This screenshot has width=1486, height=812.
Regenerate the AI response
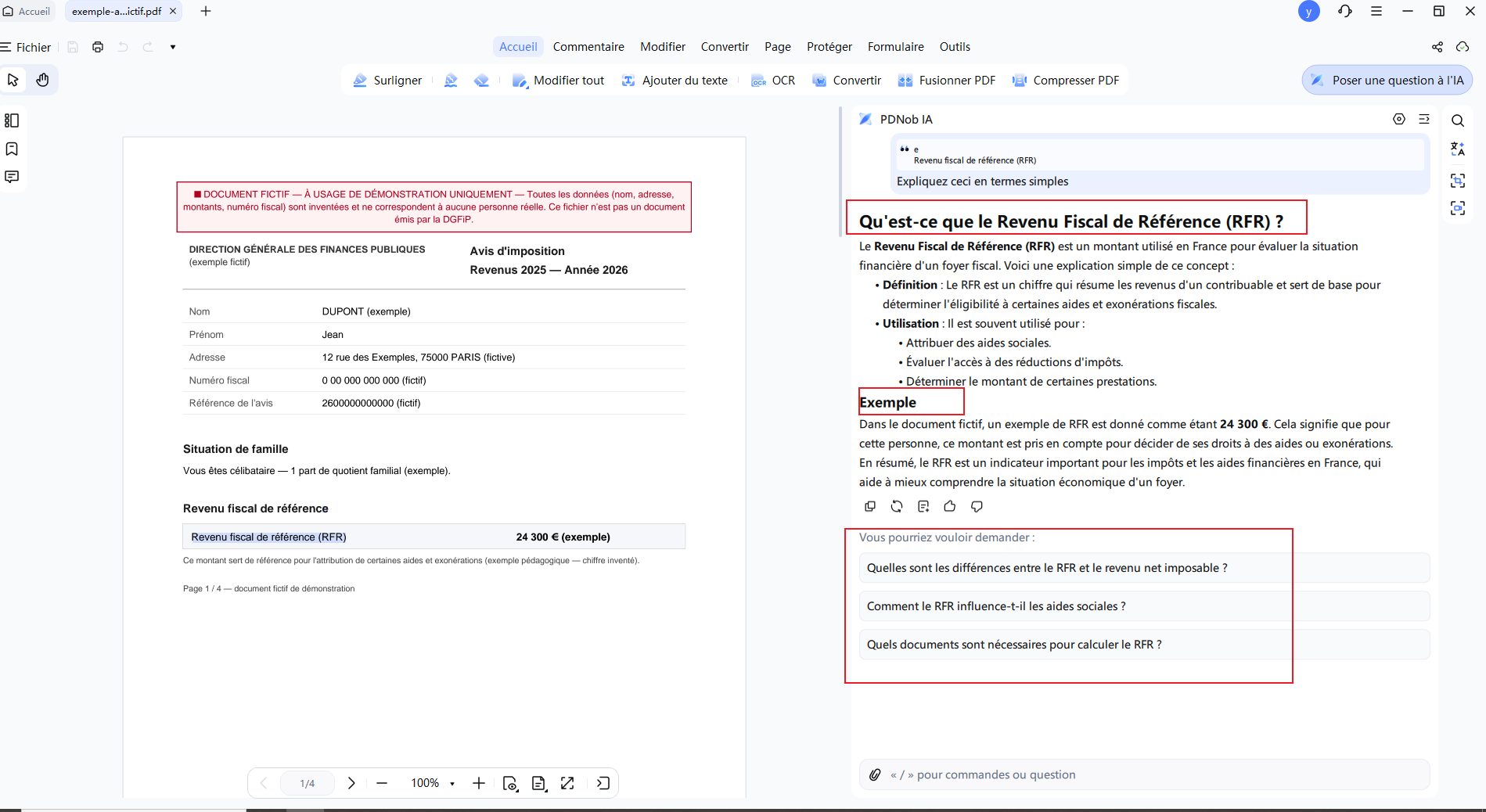pyautogui.click(x=897, y=506)
